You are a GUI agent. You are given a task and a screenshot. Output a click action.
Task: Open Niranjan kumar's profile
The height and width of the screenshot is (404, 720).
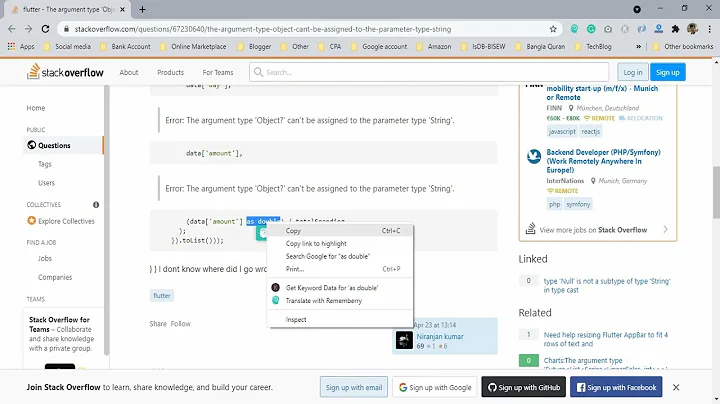[x=440, y=337]
